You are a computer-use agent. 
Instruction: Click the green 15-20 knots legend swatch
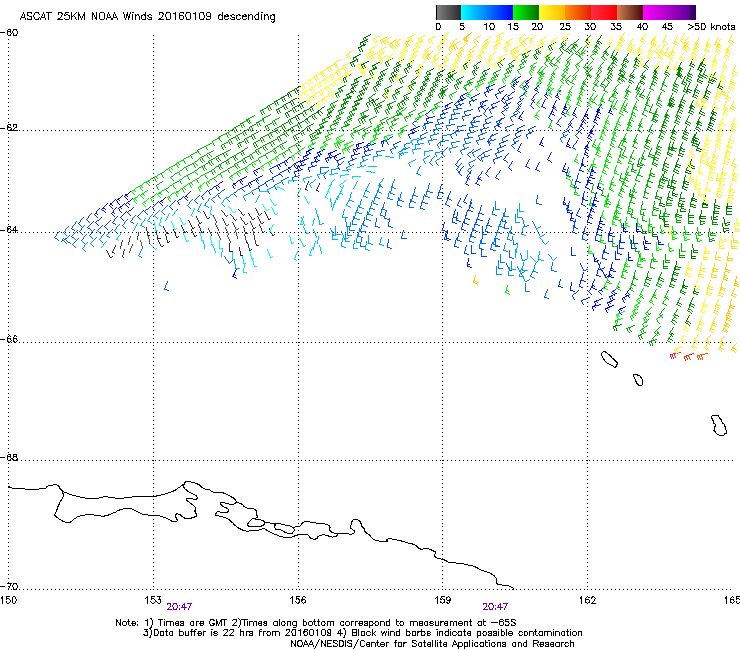526,12
